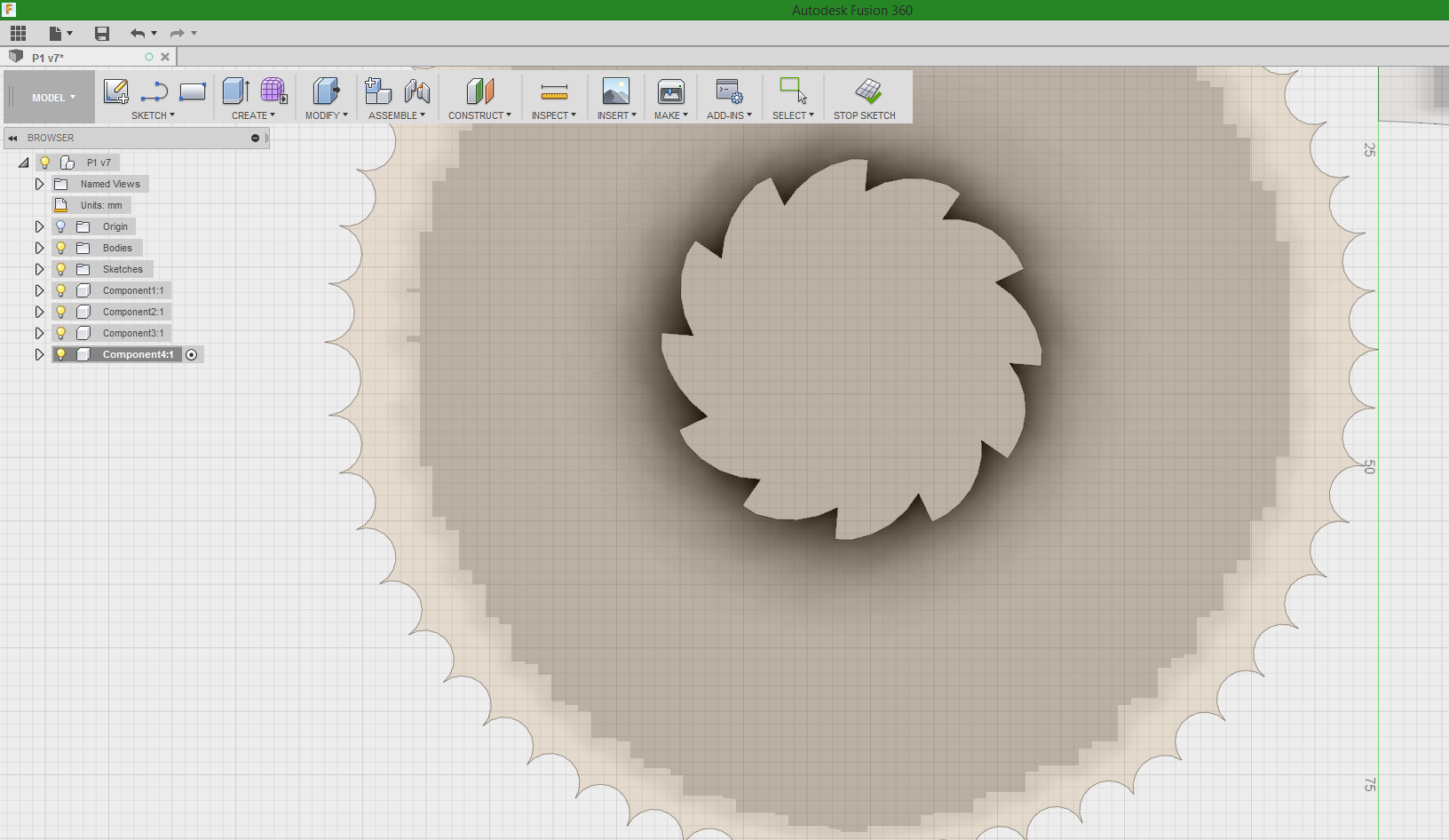Open the SELECT menu
This screenshot has height=840, width=1449.
tap(793, 115)
